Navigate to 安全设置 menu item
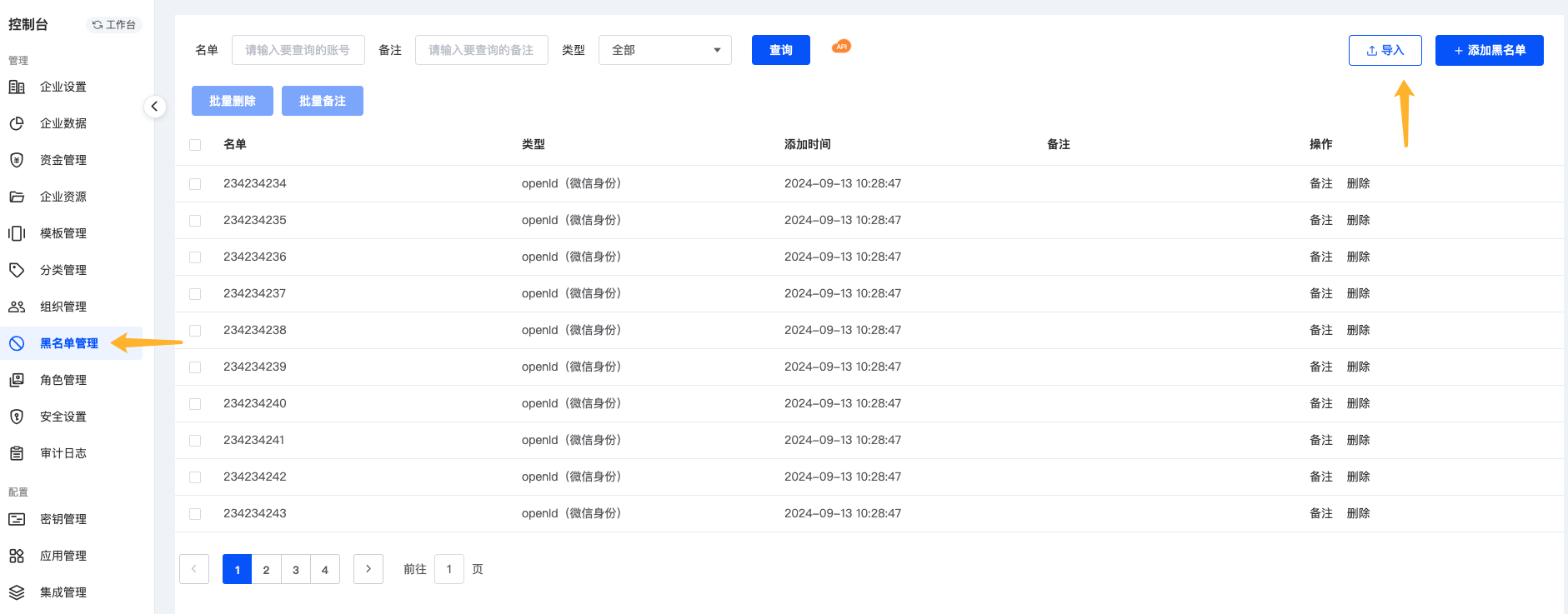The image size is (1568, 614). [63, 417]
